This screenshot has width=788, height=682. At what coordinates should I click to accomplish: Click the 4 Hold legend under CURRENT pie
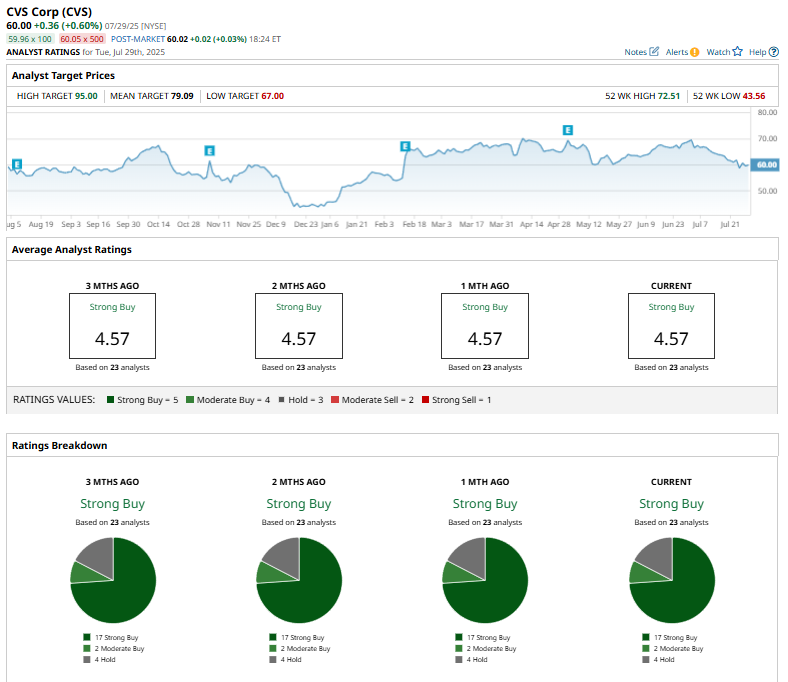click(x=658, y=659)
